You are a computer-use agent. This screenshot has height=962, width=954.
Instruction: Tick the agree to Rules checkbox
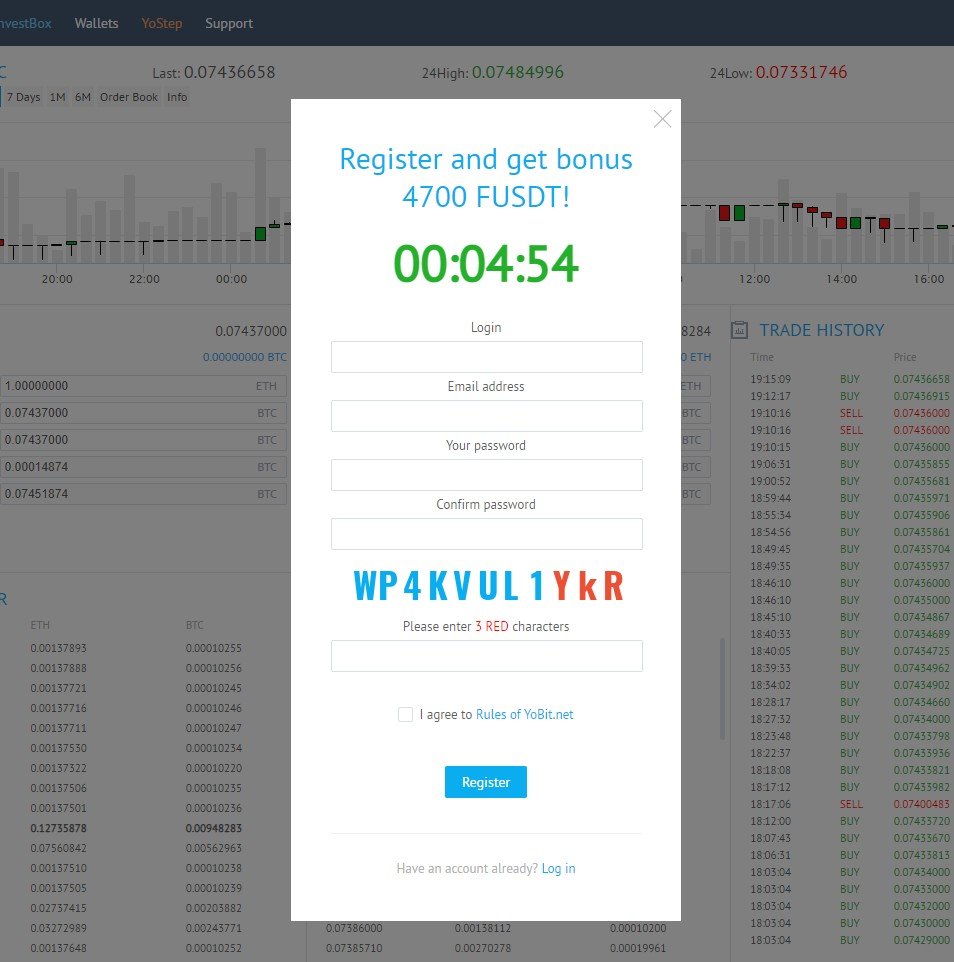pyautogui.click(x=405, y=714)
